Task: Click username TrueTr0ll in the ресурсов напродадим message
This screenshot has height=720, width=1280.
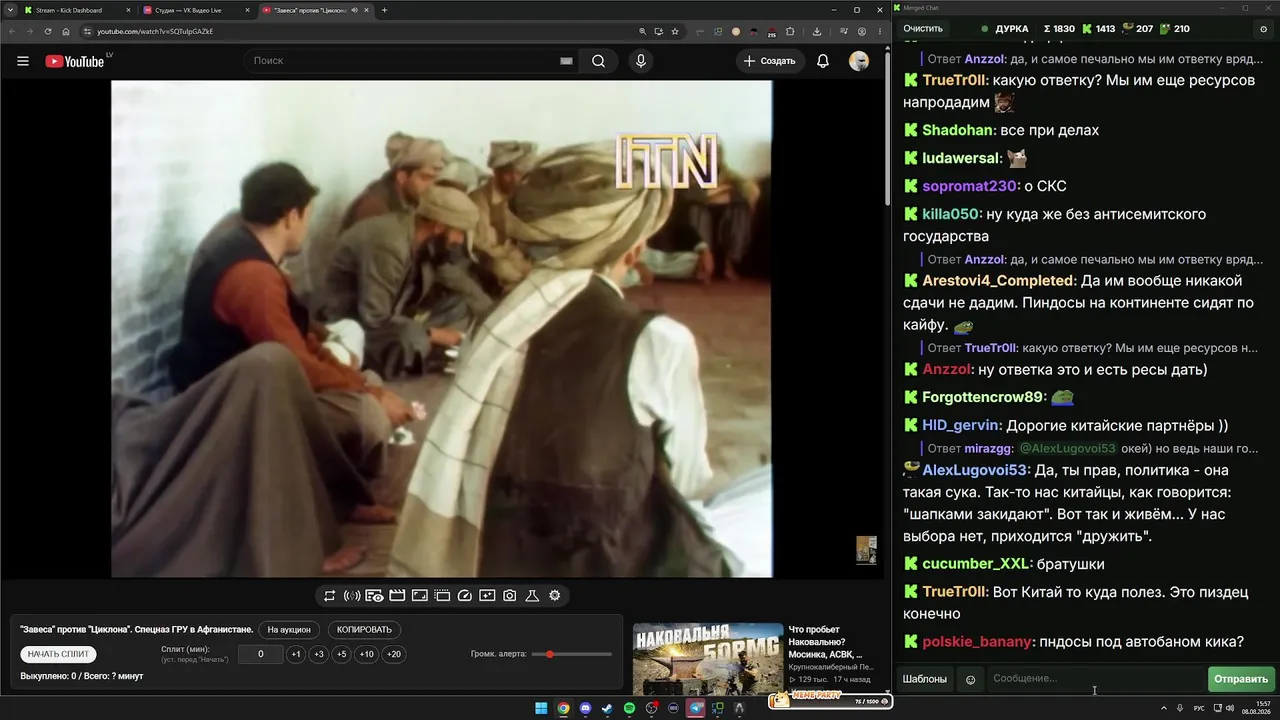Action: [954, 80]
